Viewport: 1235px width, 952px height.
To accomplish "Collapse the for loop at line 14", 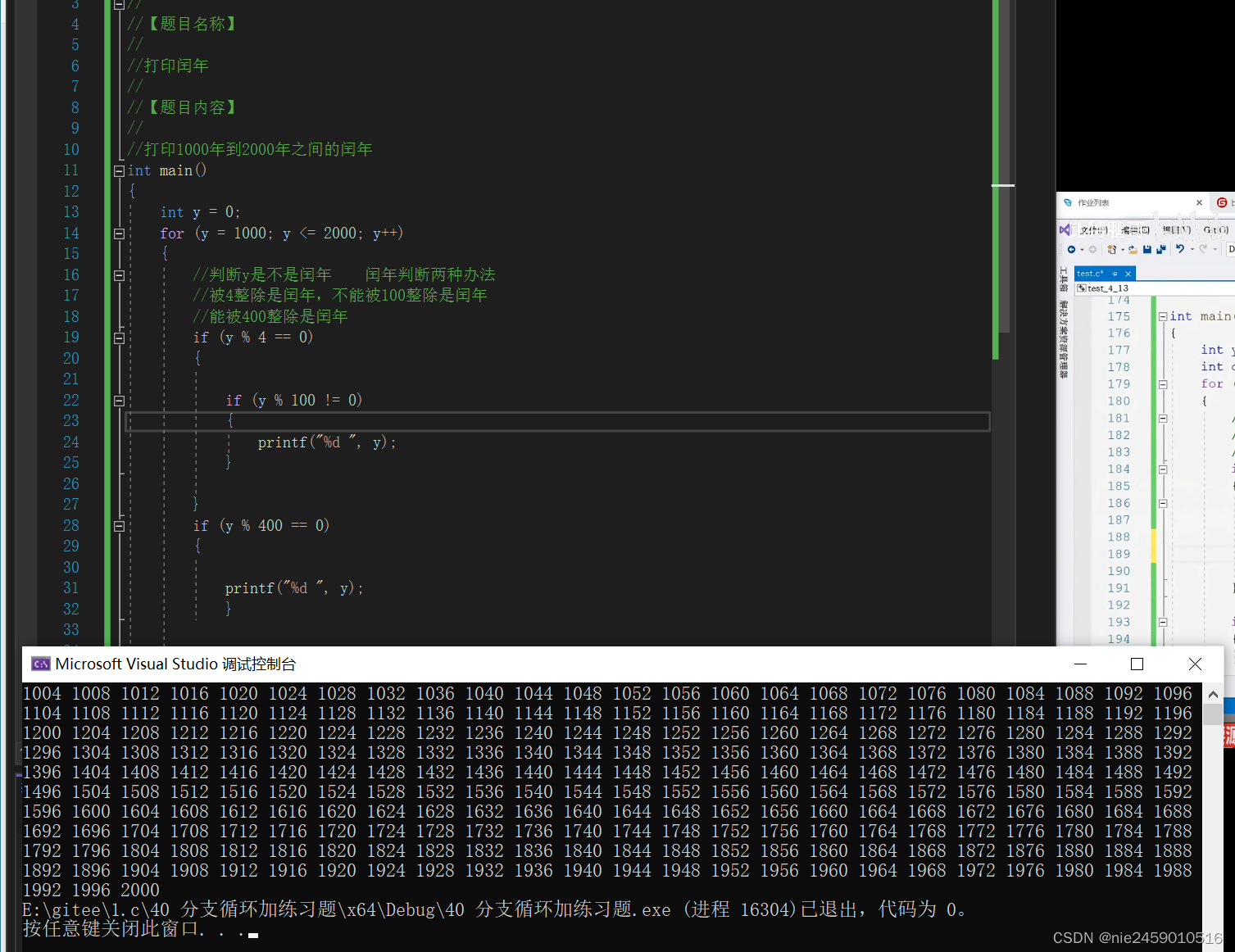I will (x=119, y=233).
